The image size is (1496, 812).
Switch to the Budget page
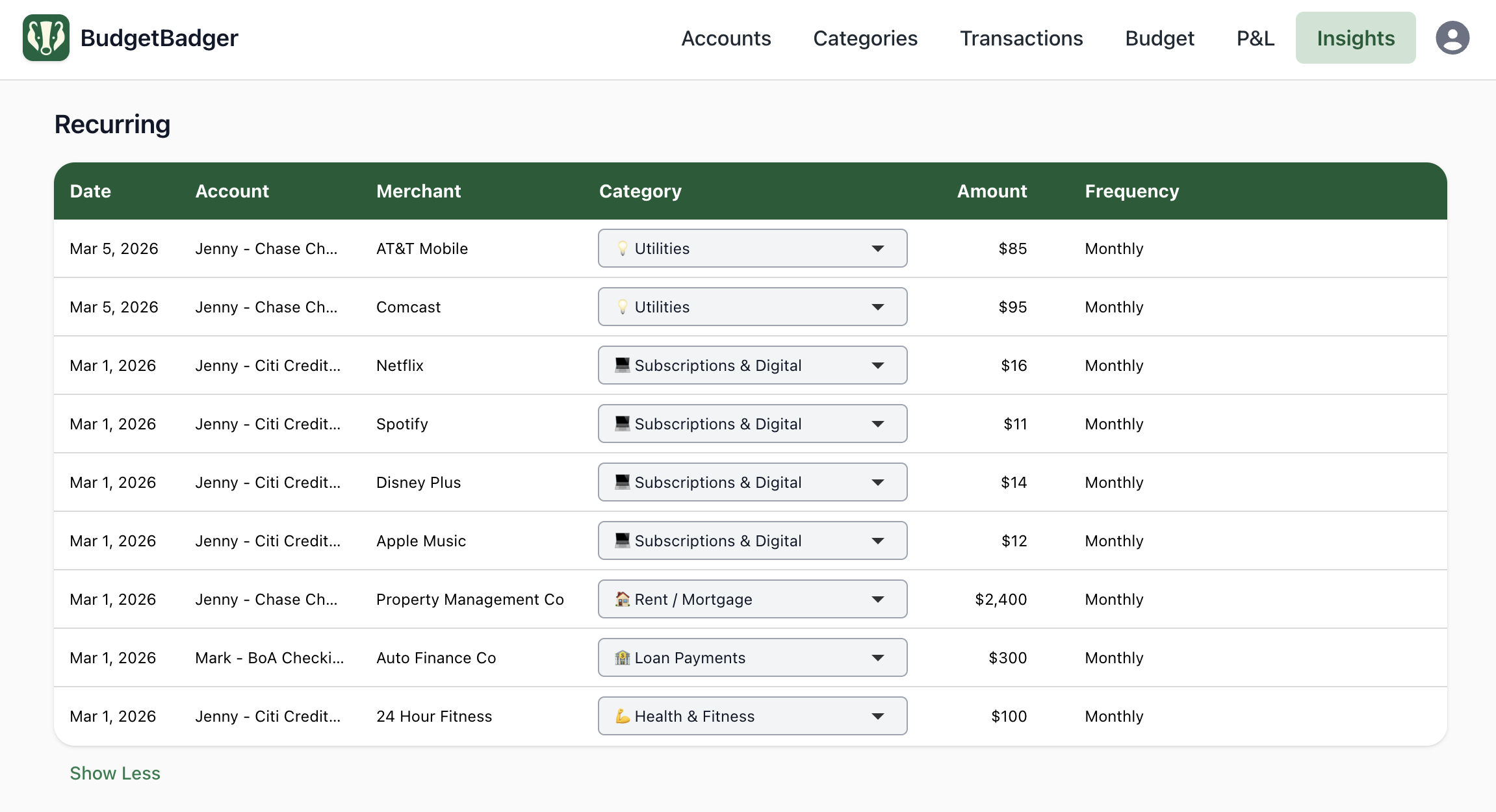point(1159,38)
